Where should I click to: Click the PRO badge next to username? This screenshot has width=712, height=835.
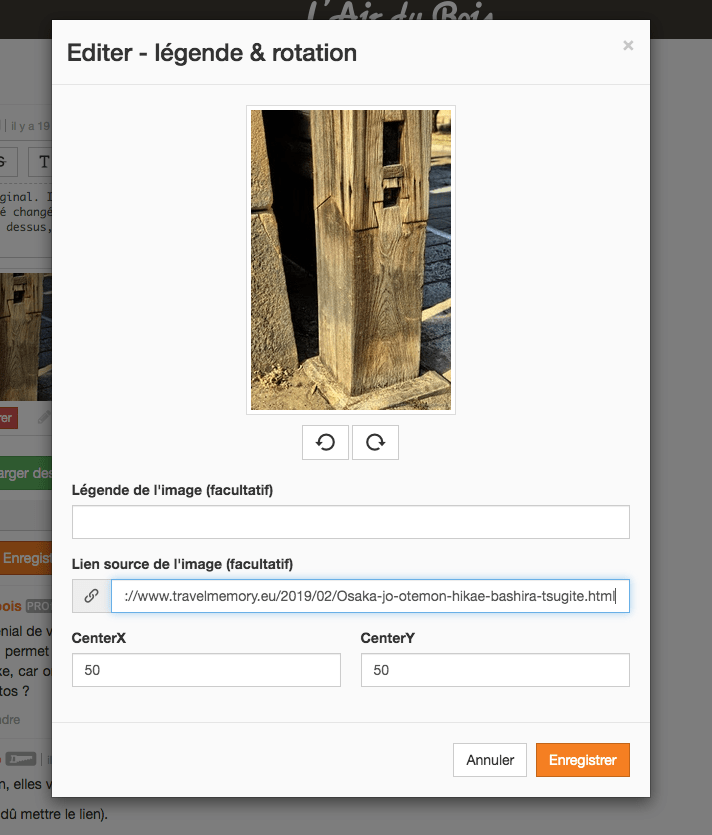point(38,606)
